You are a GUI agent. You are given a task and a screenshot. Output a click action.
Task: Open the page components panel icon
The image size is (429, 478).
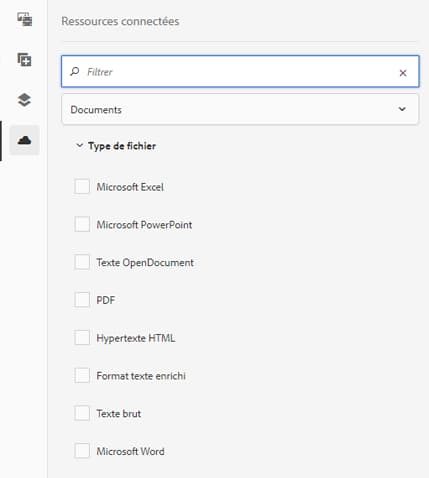pyautogui.click(x=25, y=19)
